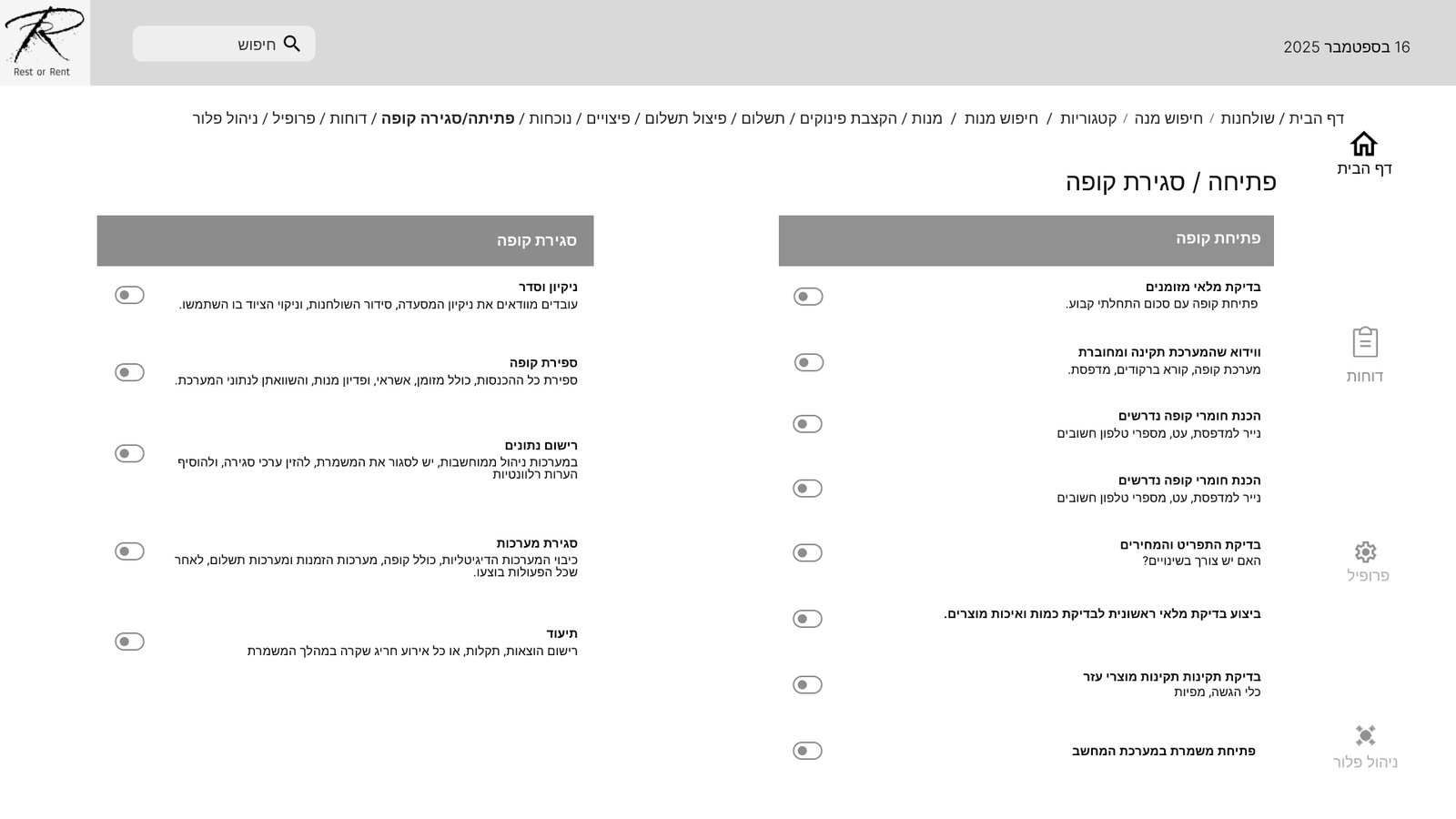Click the Rest or Rent logo
The height and width of the screenshot is (819, 1456).
coord(44,42)
